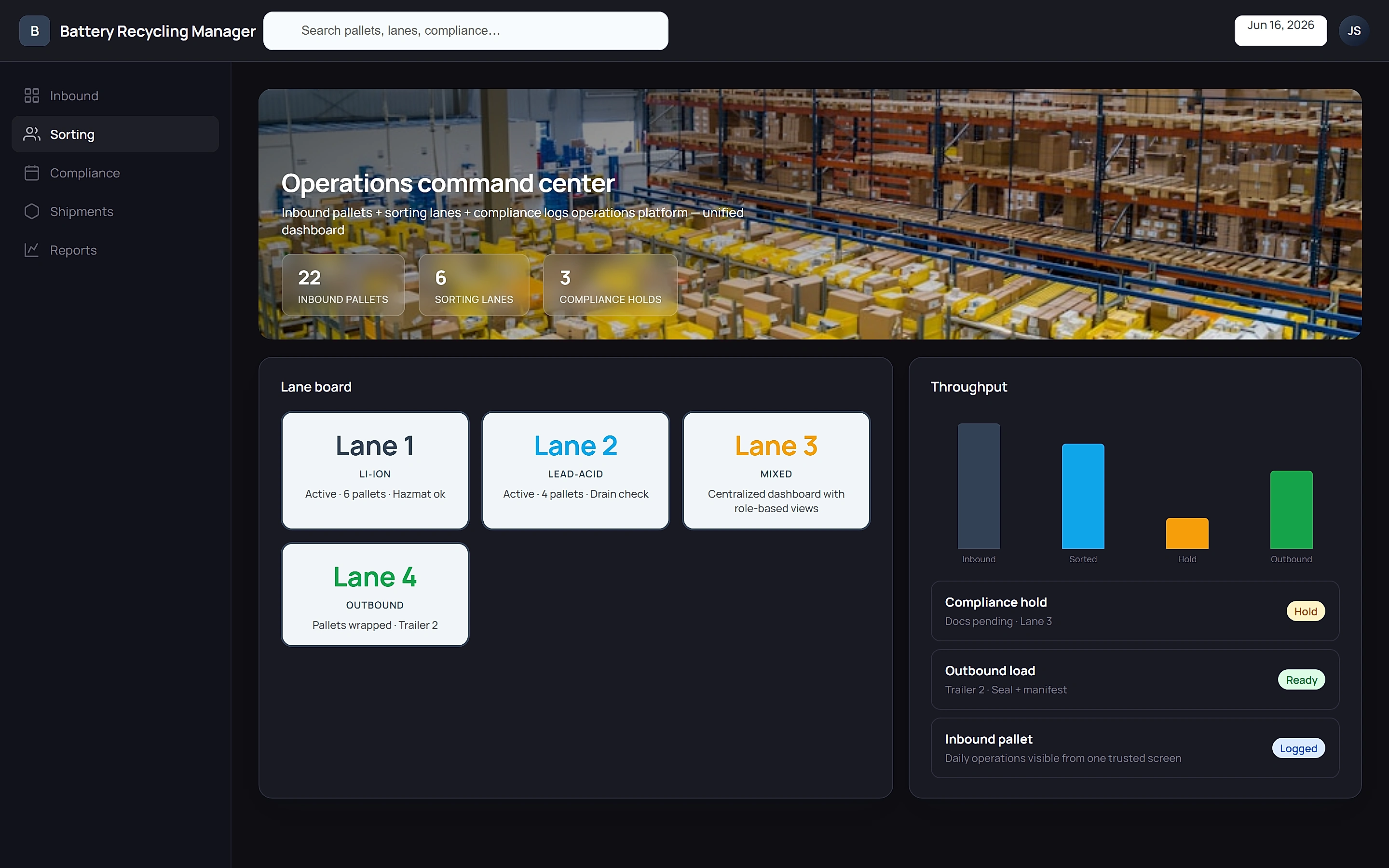This screenshot has width=1389, height=868.
Task: Click 'Active · 6 pallets · Hazmat ok' text
Action: [x=375, y=494]
